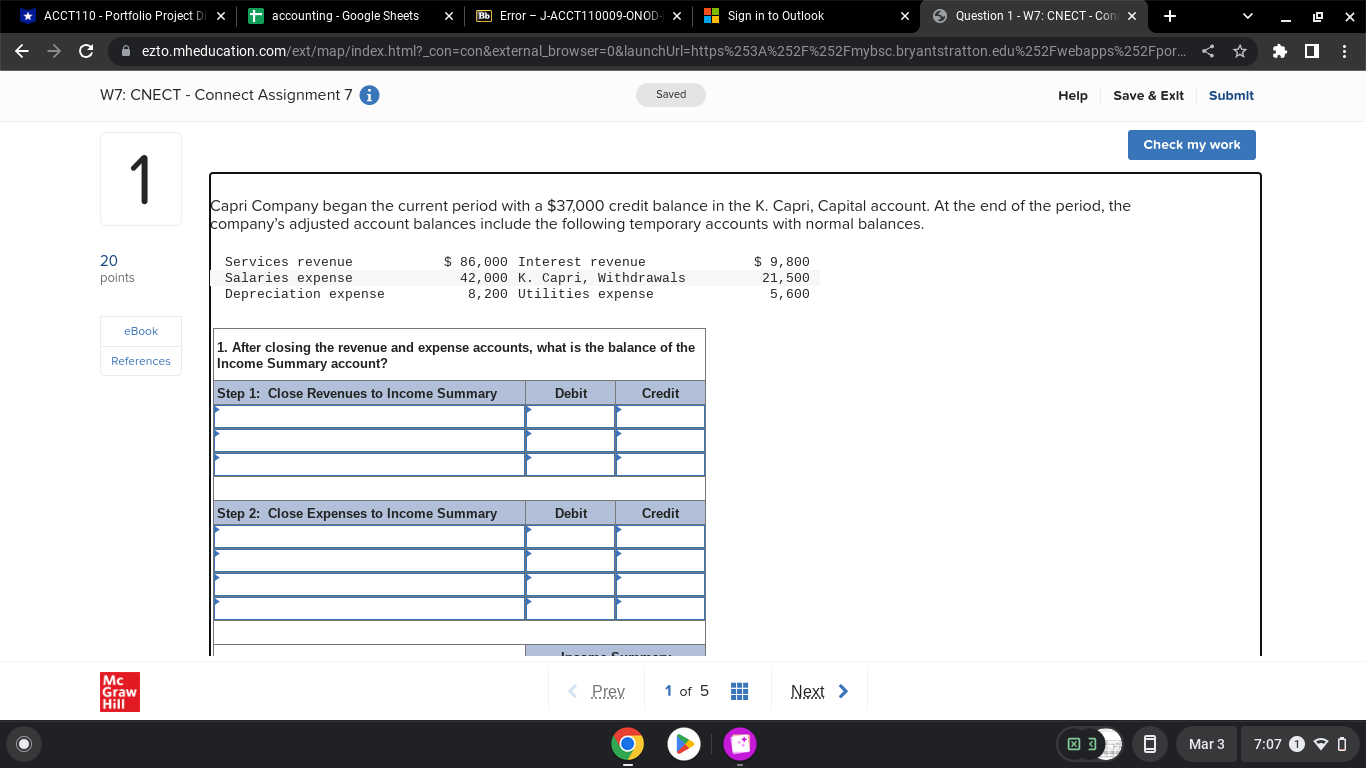Open the fourth account dropdown under Step 2
Viewport: 1366px width, 768px height.
pyautogui.click(x=369, y=608)
